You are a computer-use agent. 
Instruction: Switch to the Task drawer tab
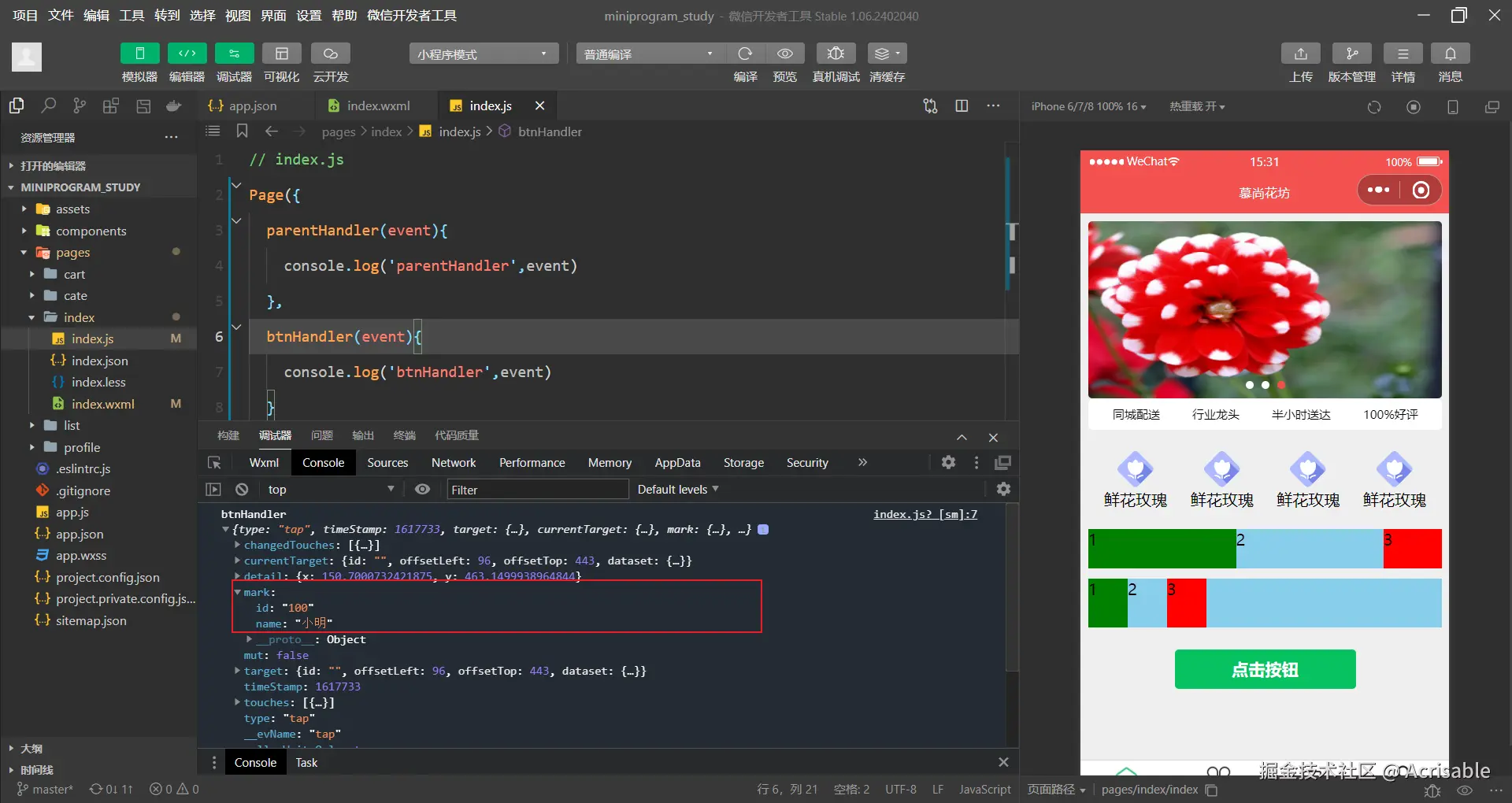(x=306, y=762)
